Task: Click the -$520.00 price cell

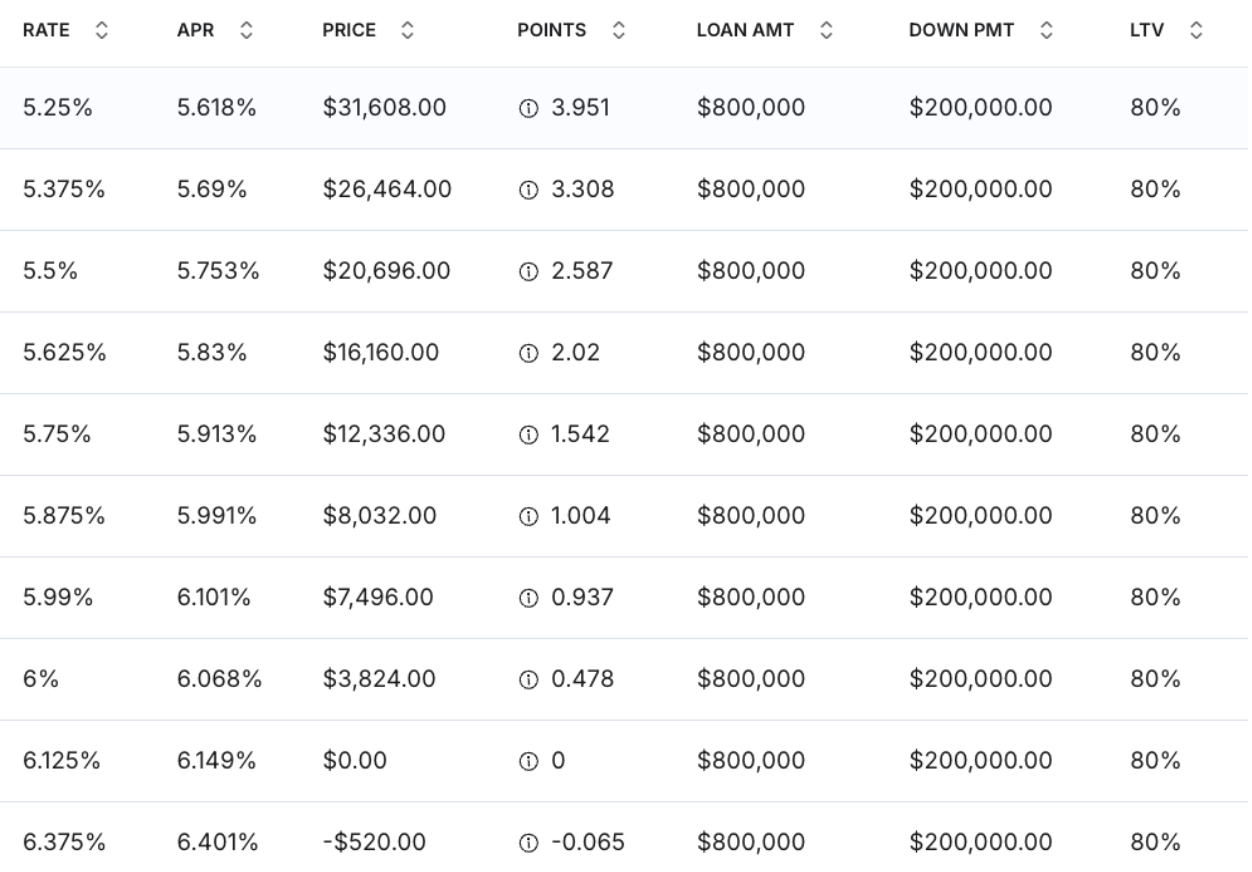Action: coord(374,843)
